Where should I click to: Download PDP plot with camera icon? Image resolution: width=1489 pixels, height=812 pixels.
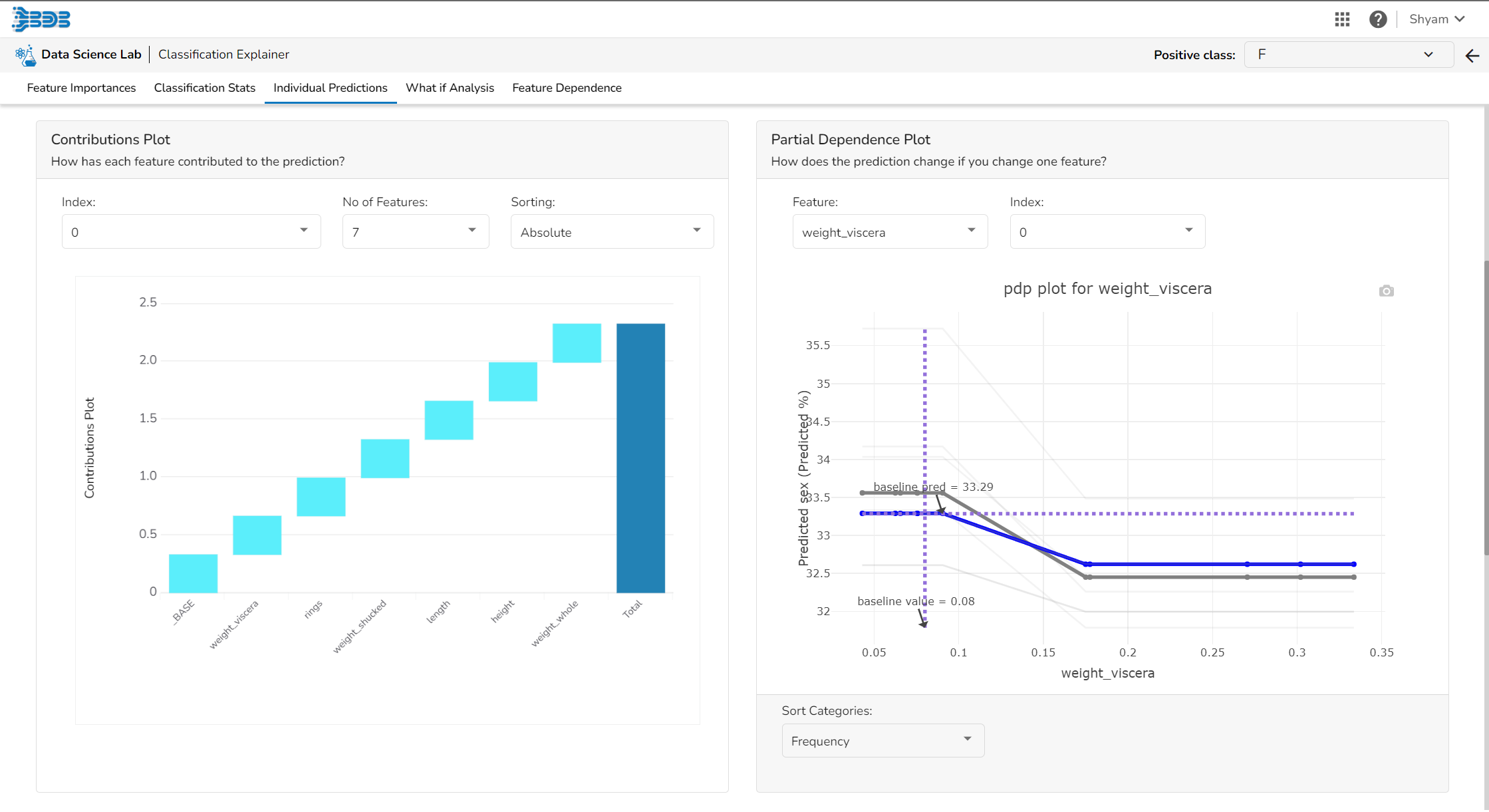point(1386,291)
